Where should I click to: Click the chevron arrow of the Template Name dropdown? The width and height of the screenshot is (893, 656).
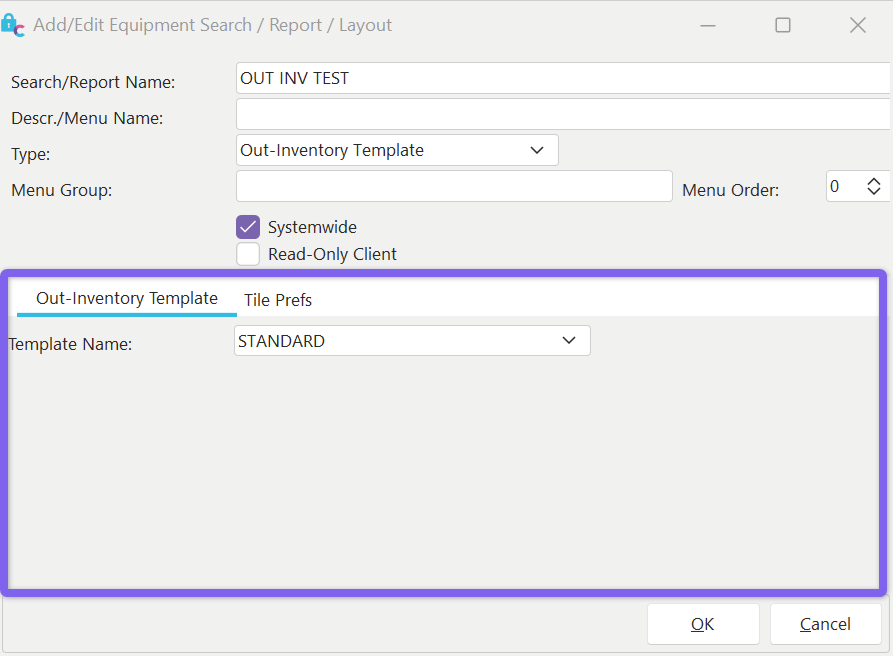tap(569, 341)
